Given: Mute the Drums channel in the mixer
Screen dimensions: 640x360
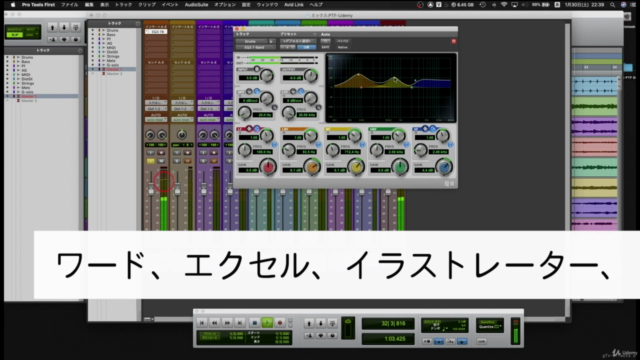Looking at the screenshot, I should pyautogui.click(x=161, y=161).
